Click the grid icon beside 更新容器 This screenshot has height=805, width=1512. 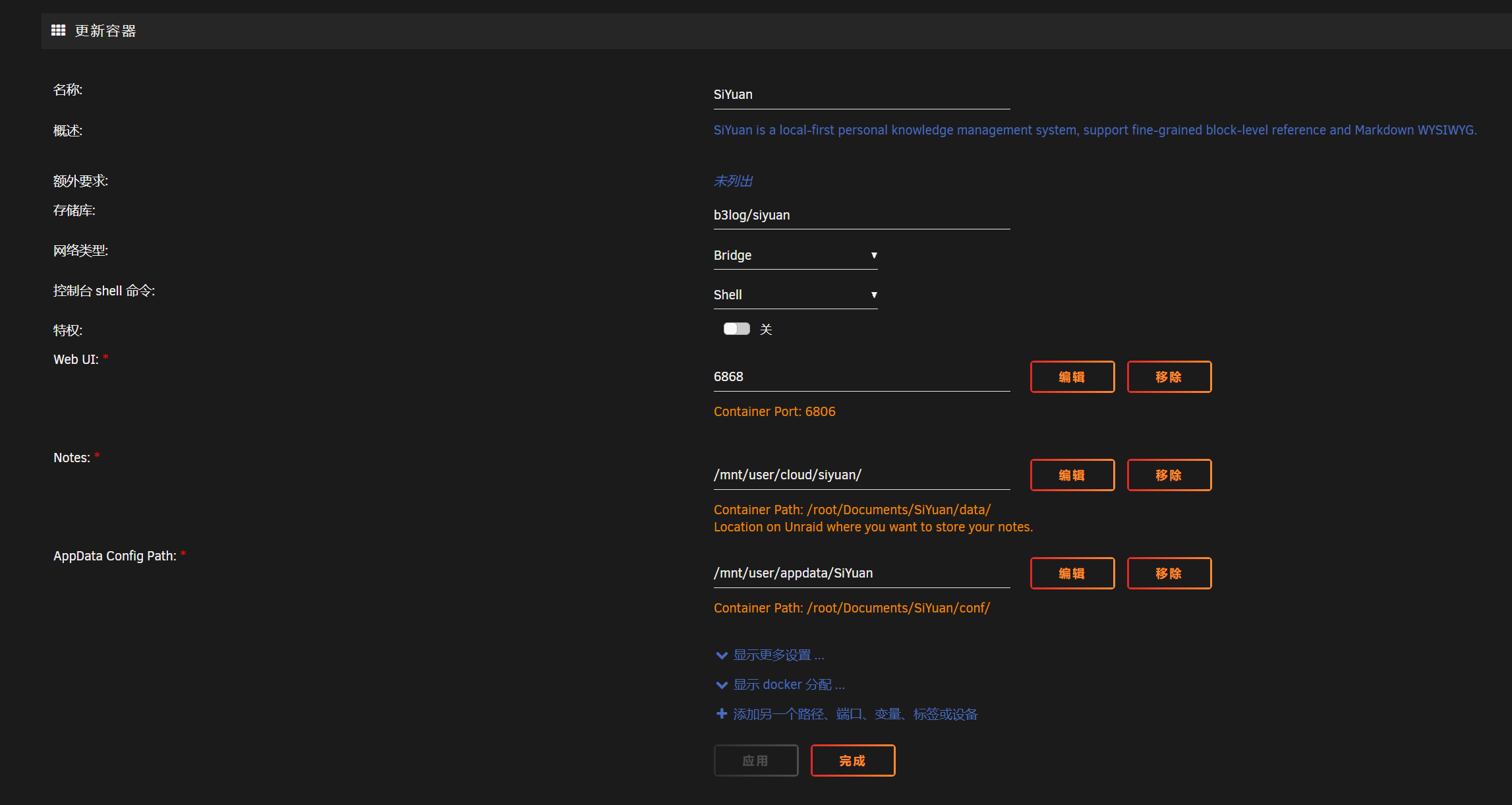[58, 30]
